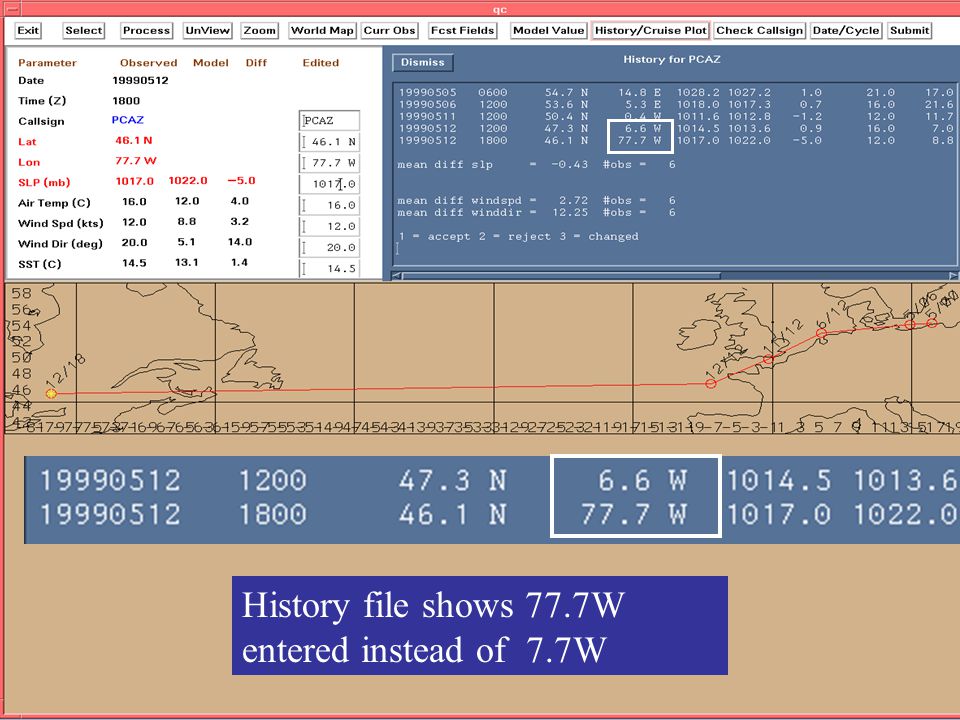960x720 pixels.
Task: Click Check Callsign
Action: (759, 31)
